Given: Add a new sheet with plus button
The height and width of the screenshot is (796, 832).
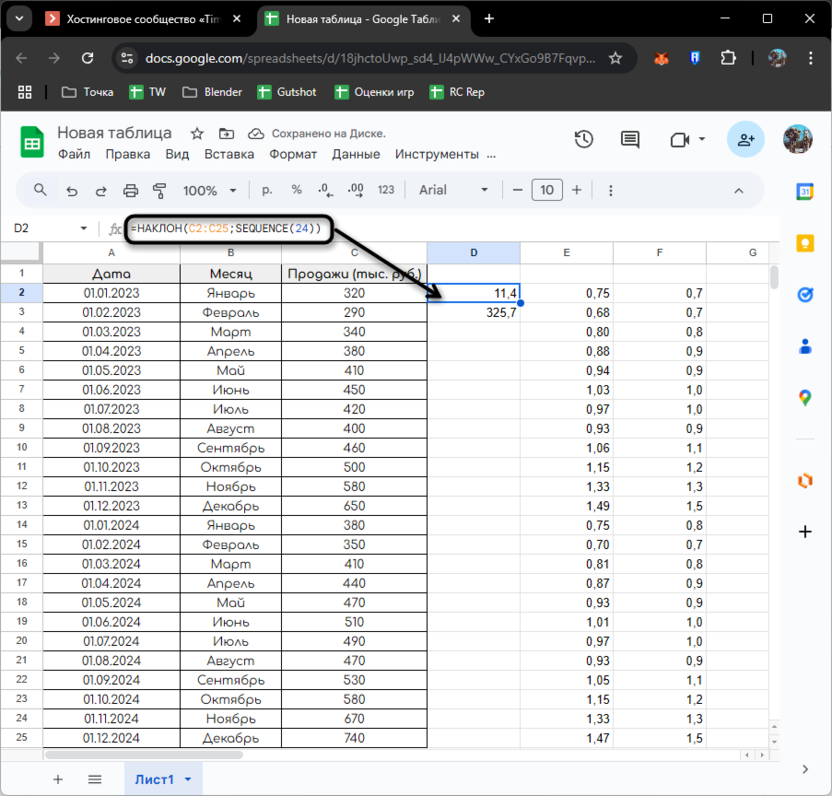Looking at the screenshot, I should pyautogui.click(x=58, y=779).
